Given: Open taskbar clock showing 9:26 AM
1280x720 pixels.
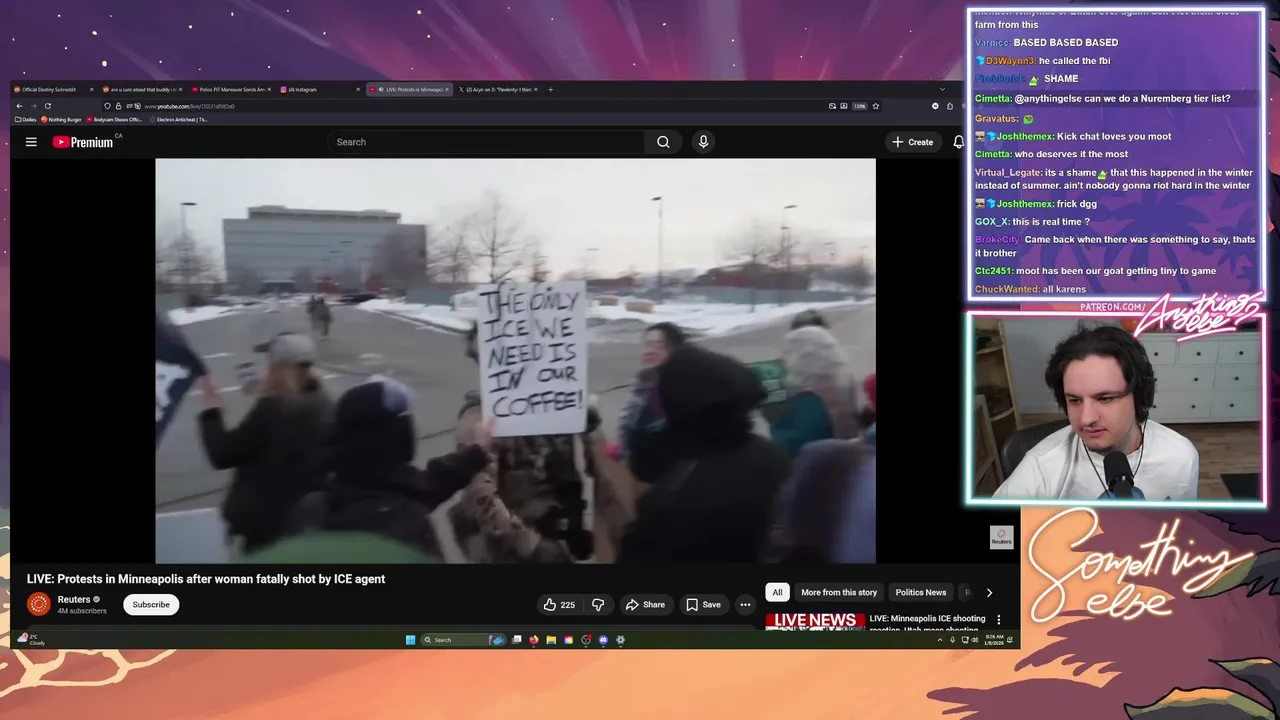Looking at the screenshot, I should click(994, 640).
